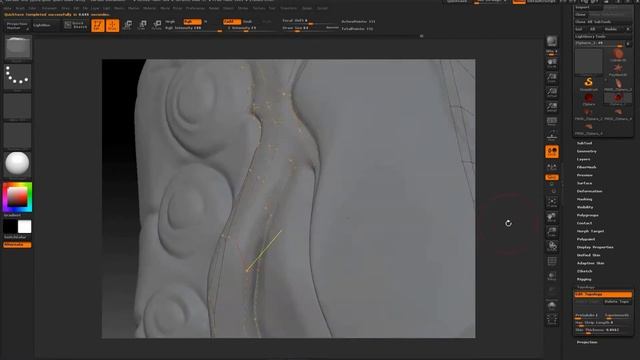The width and height of the screenshot is (640, 360).
Task: Open the current brush thumbnail picker
Action: point(18,48)
